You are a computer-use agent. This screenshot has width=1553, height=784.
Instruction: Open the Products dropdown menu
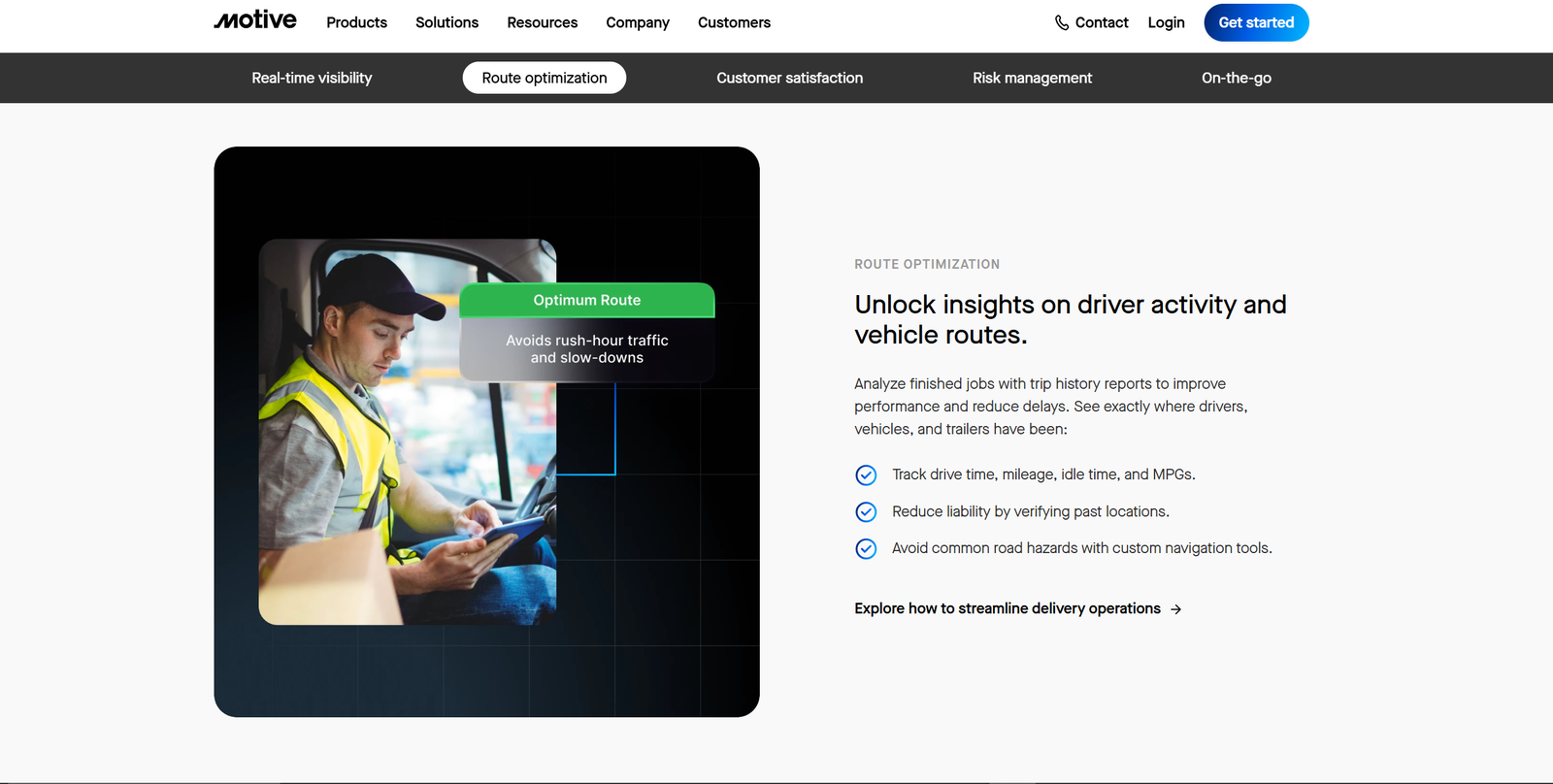point(356,22)
